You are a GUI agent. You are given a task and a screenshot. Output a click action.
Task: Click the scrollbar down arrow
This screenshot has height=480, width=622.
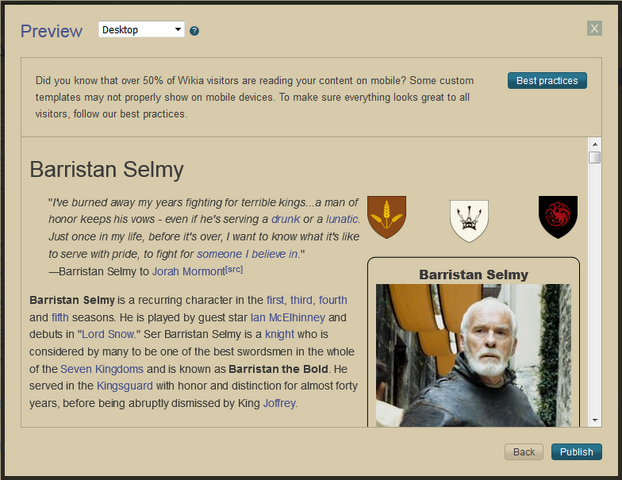tap(595, 420)
